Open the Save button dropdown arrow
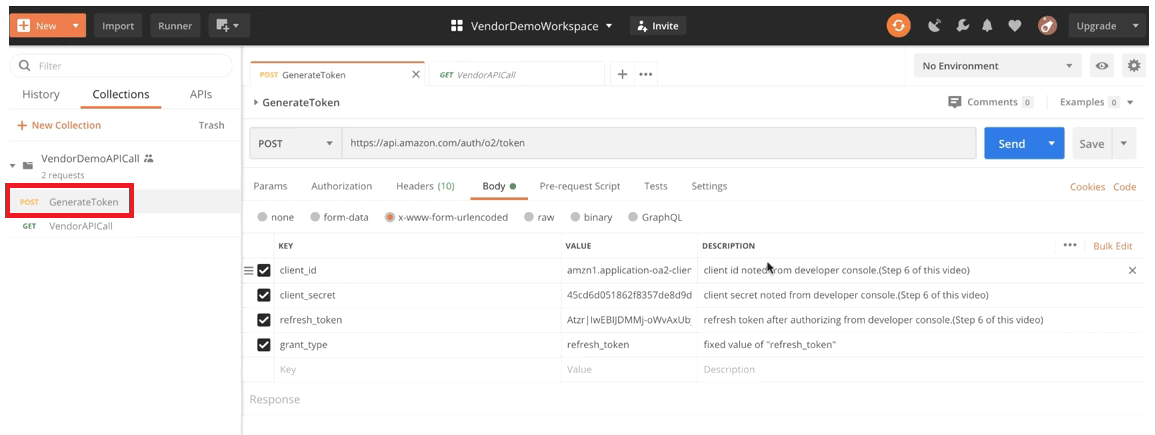The height and width of the screenshot is (435, 1155). (x=1123, y=144)
